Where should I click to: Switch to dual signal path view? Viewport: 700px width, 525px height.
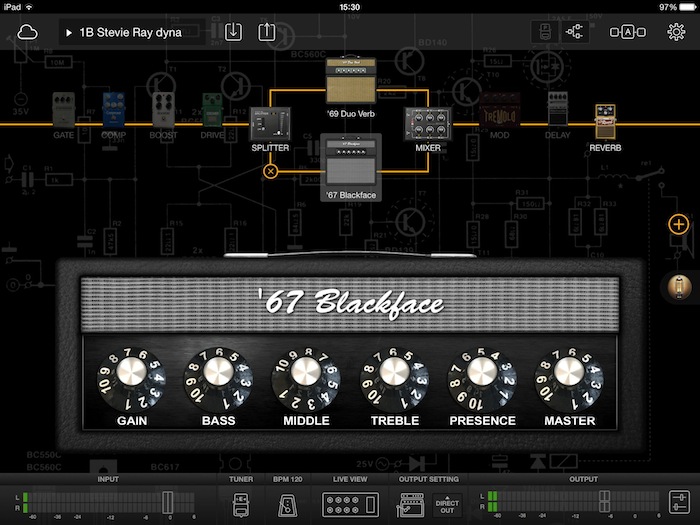(575, 32)
